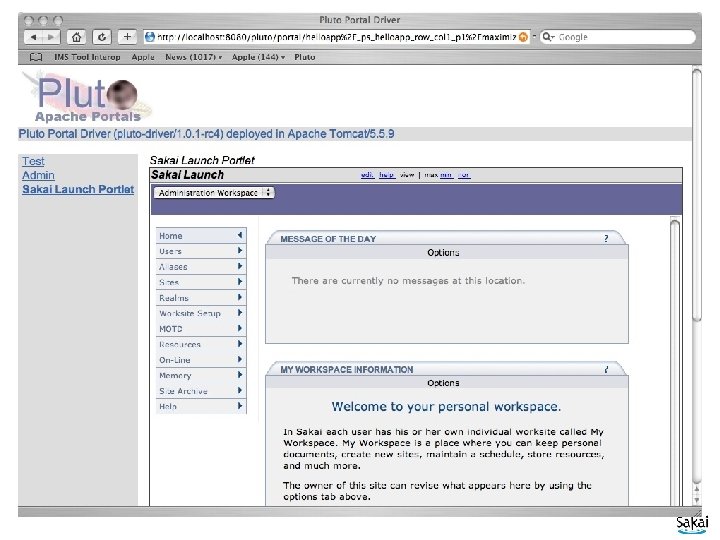This screenshot has width=720, height=540.
Task: Click into the Google search box
Action: coord(618,37)
